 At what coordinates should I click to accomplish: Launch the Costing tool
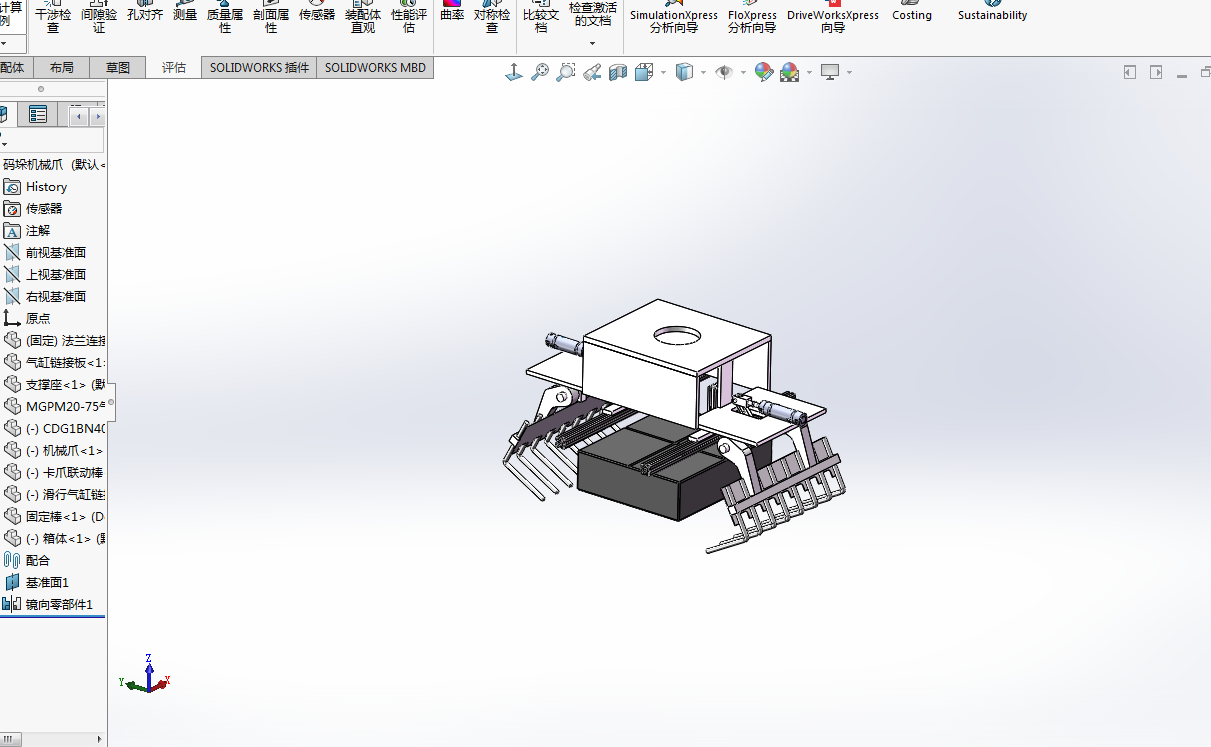(x=911, y=12)
